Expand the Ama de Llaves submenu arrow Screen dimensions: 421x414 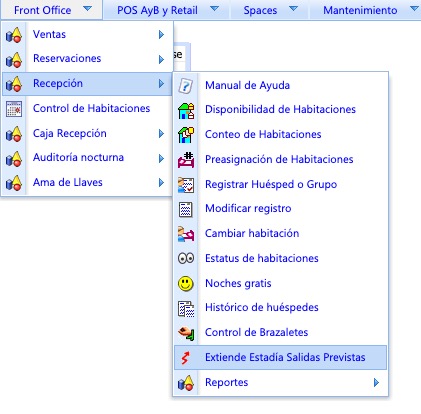click(161, 183)
